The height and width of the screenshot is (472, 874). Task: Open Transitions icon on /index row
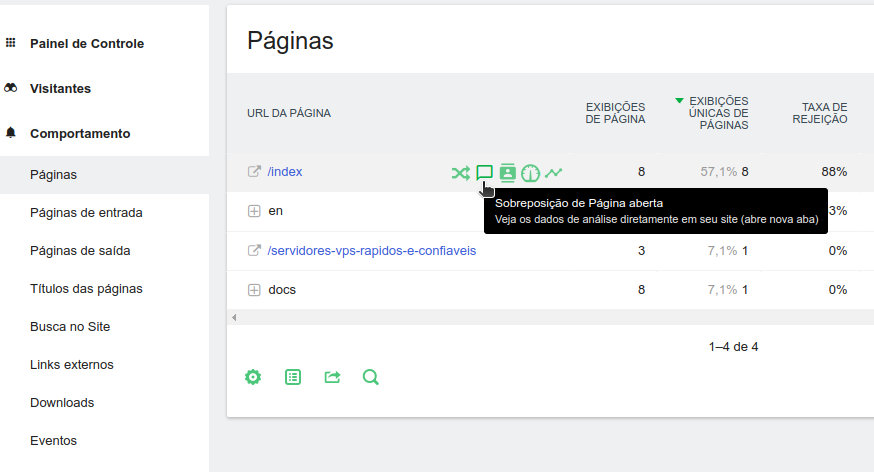pyautogui.click(x=460, y=173)
